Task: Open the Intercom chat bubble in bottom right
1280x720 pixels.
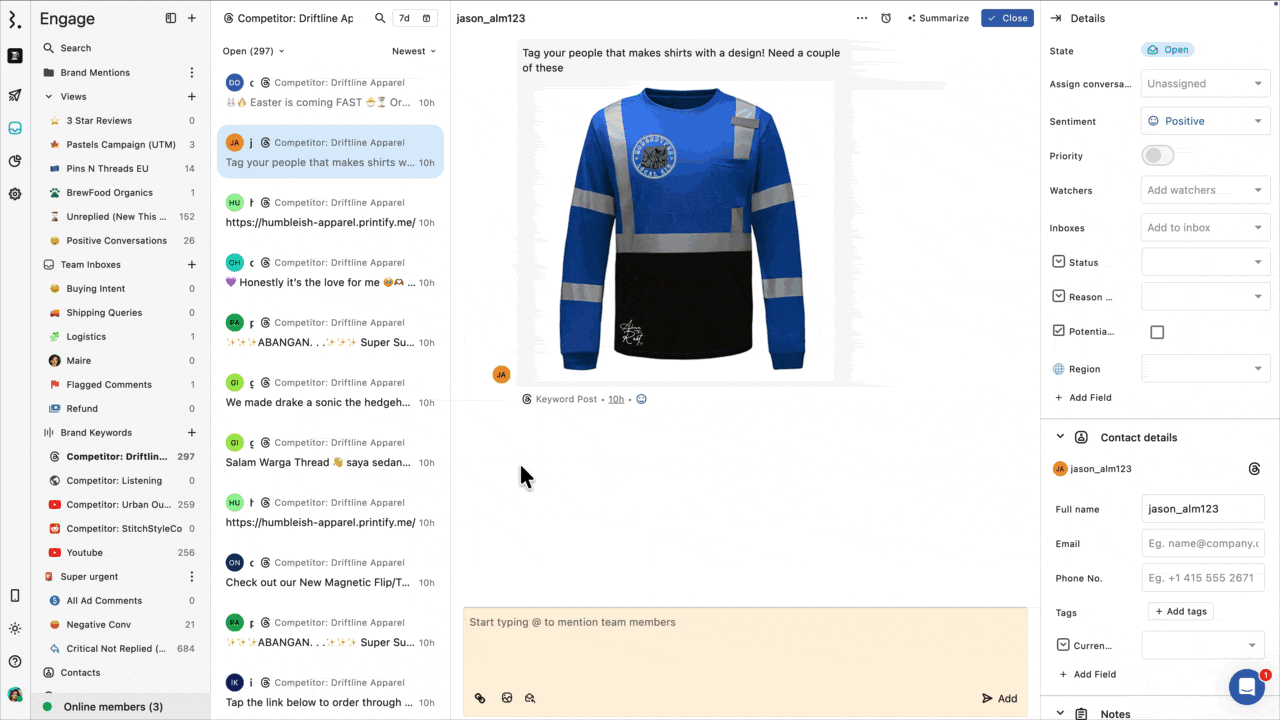Action: pos(1246,687)
